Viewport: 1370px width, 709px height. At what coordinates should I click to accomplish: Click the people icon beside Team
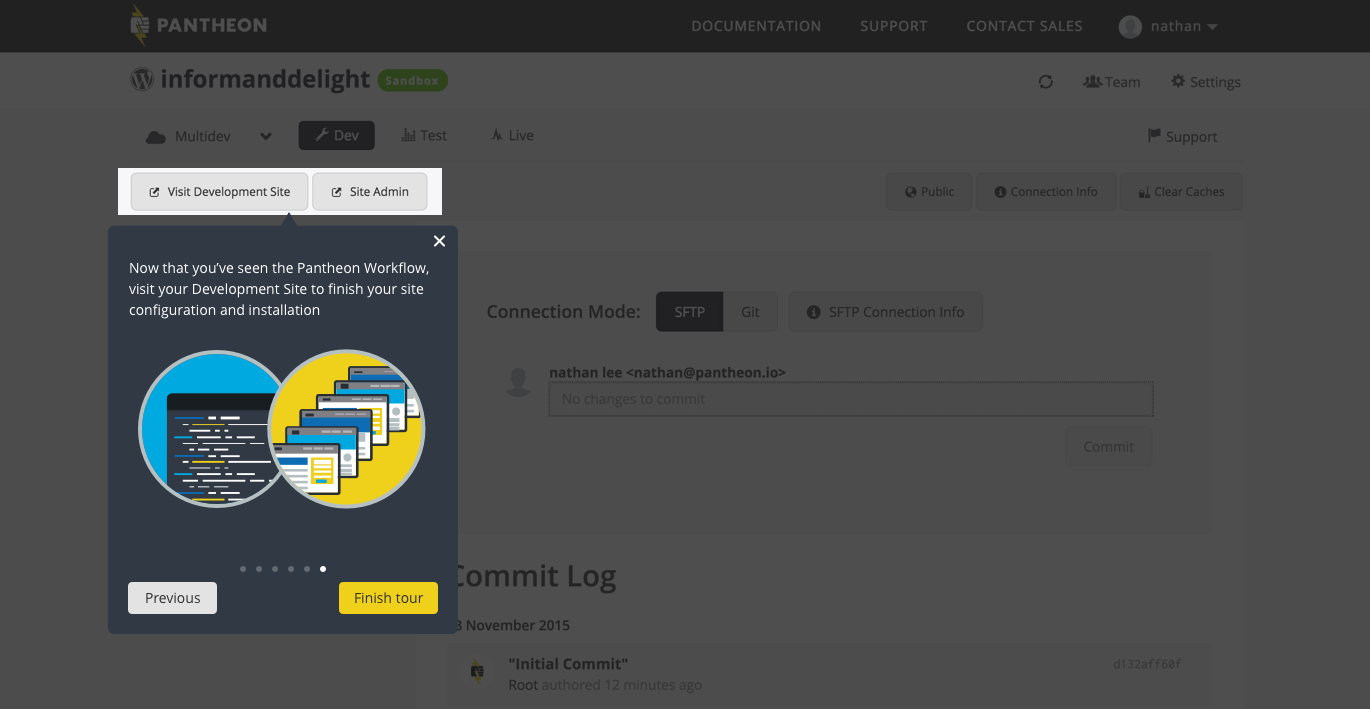(x=1092, y=82)
